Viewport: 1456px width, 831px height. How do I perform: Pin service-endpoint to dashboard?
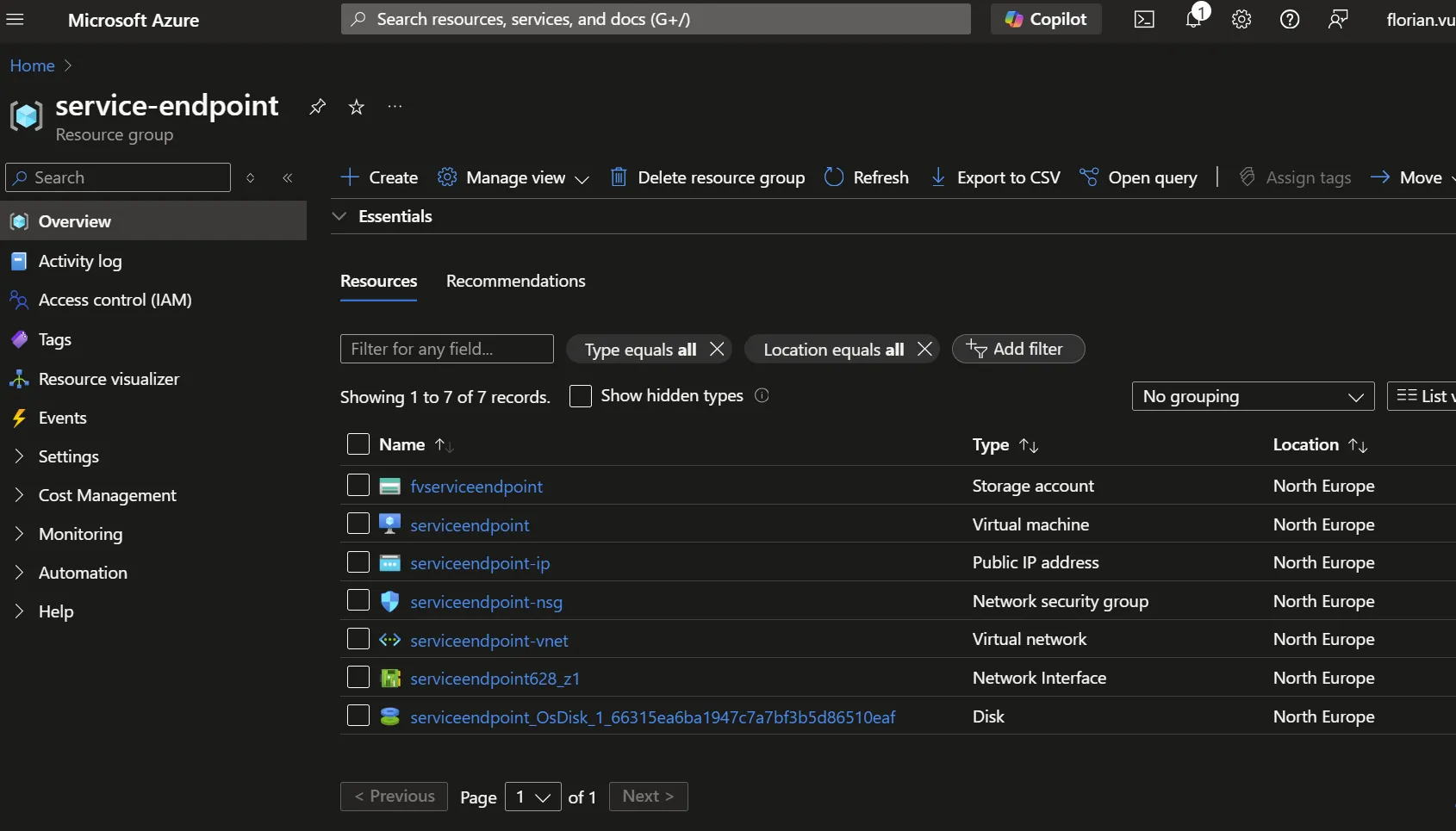[317, 107]
